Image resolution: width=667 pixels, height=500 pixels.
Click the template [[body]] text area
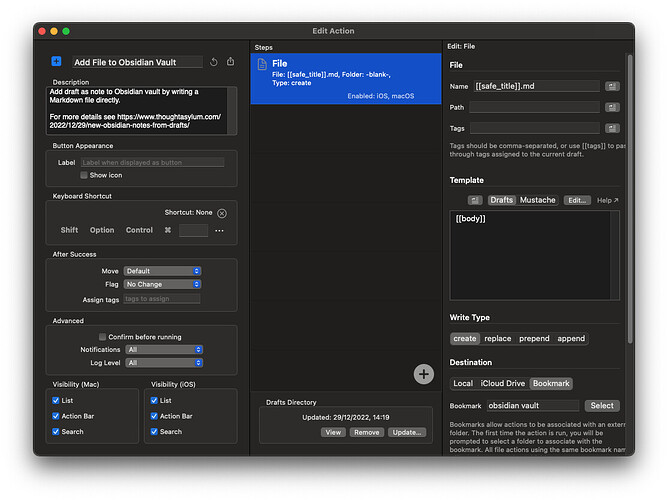530,255
